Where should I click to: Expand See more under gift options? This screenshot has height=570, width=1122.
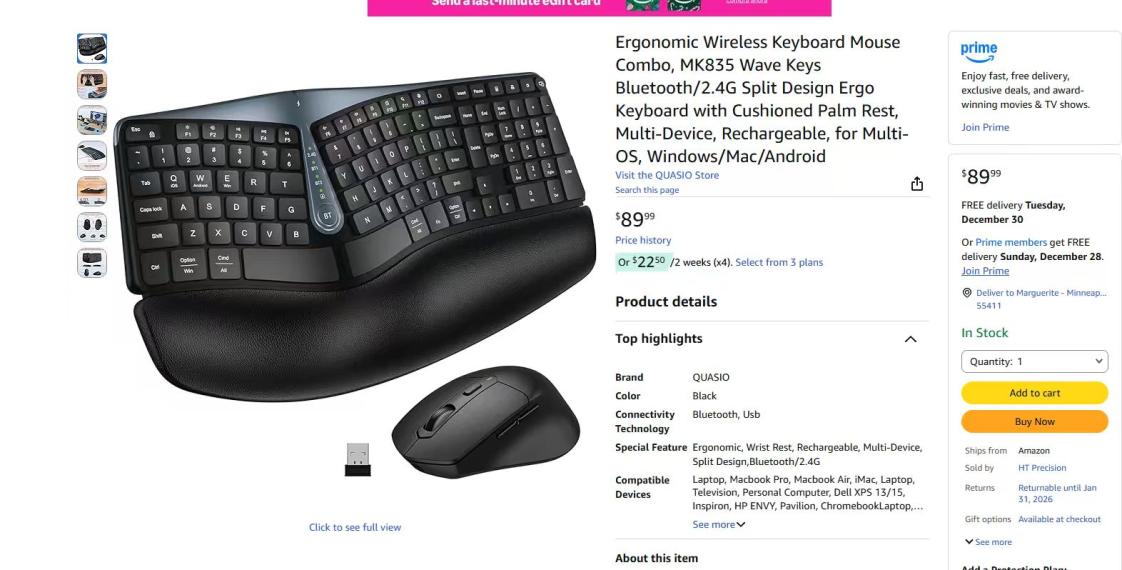[988, 542]
